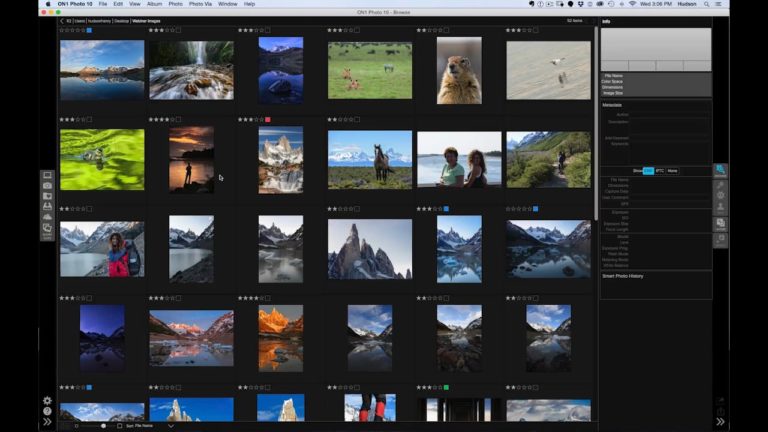Open settings gear at bottom left
The image size is (768, 432).
coord(47,401)
